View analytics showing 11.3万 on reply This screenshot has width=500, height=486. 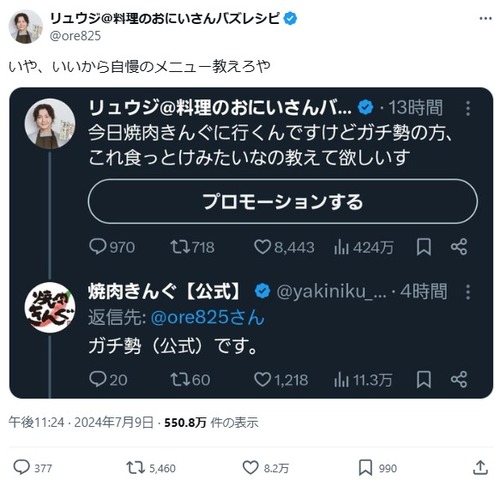pos(363,380)
